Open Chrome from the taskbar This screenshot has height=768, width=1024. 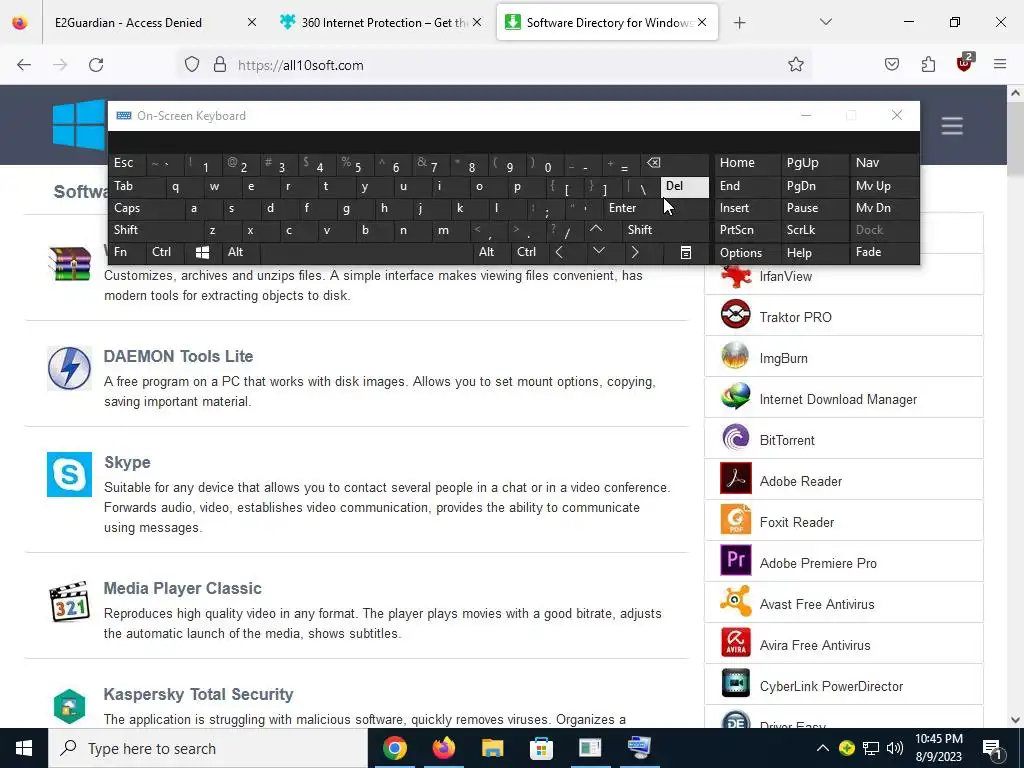394,748
